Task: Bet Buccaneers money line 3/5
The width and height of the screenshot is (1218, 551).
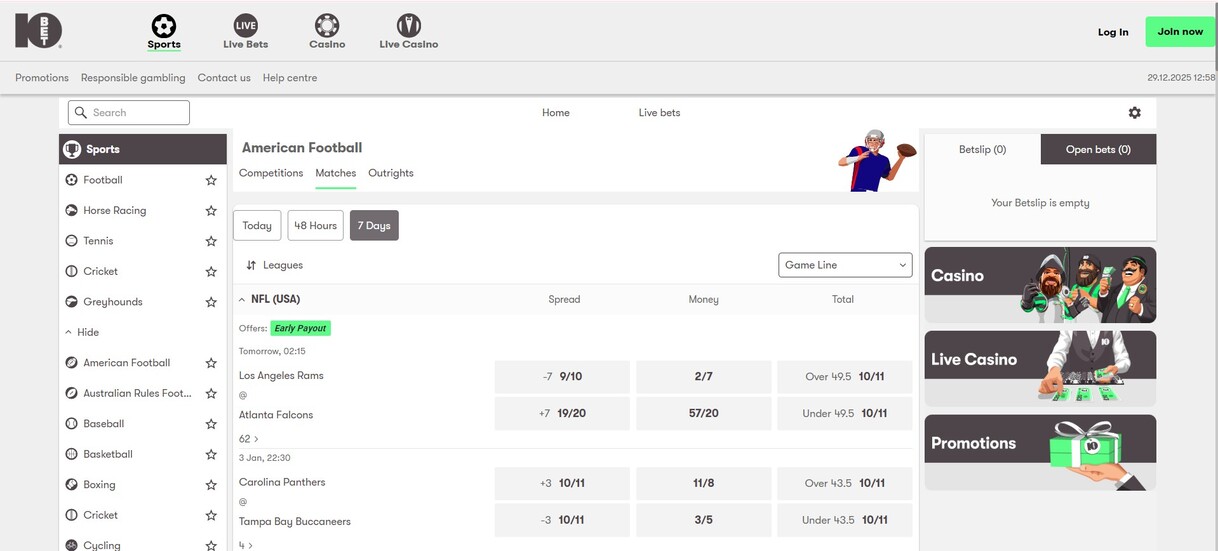Action: [703, 520]
